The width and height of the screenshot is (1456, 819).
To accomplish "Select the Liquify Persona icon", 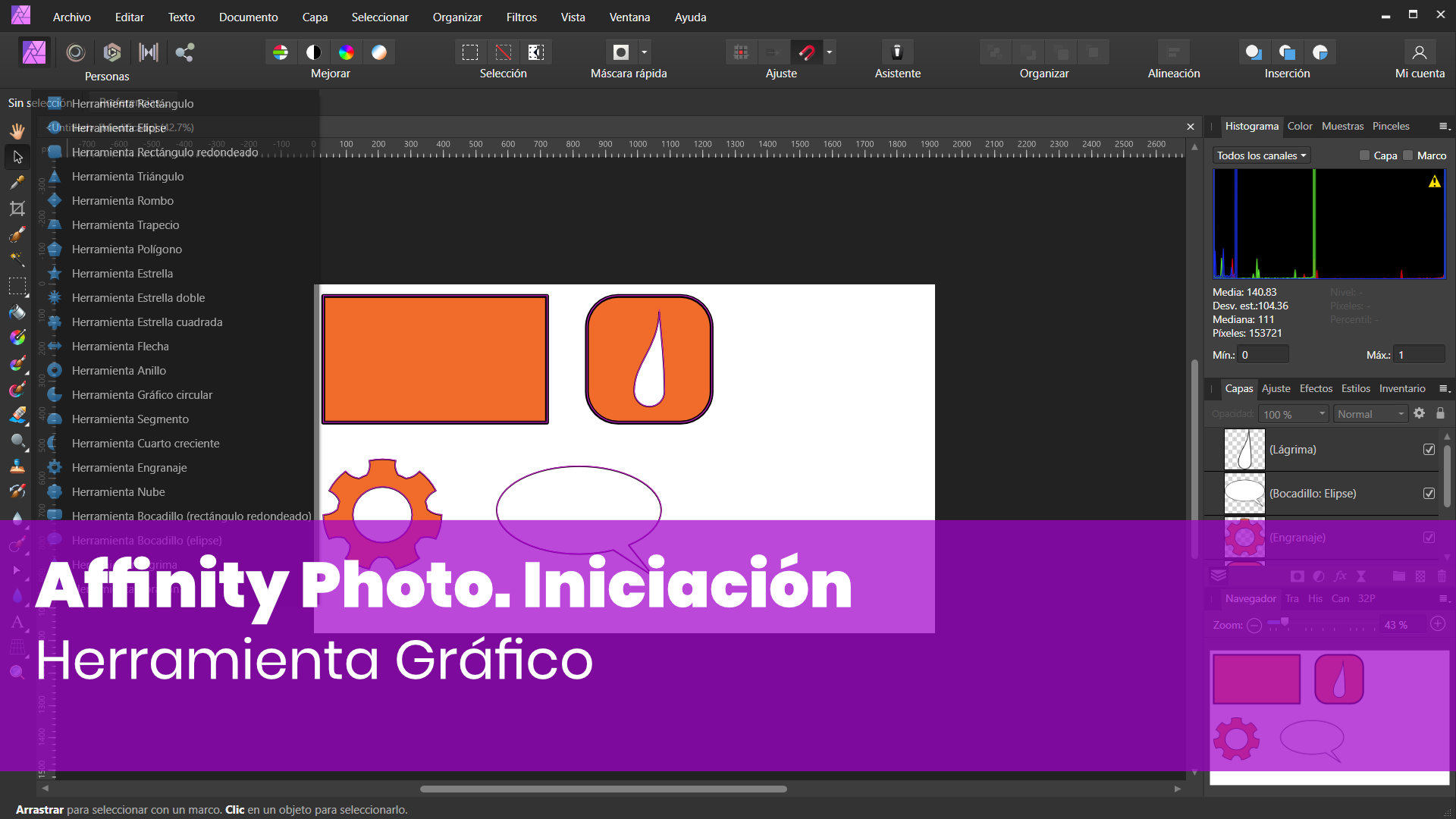I will coord(75,52).
